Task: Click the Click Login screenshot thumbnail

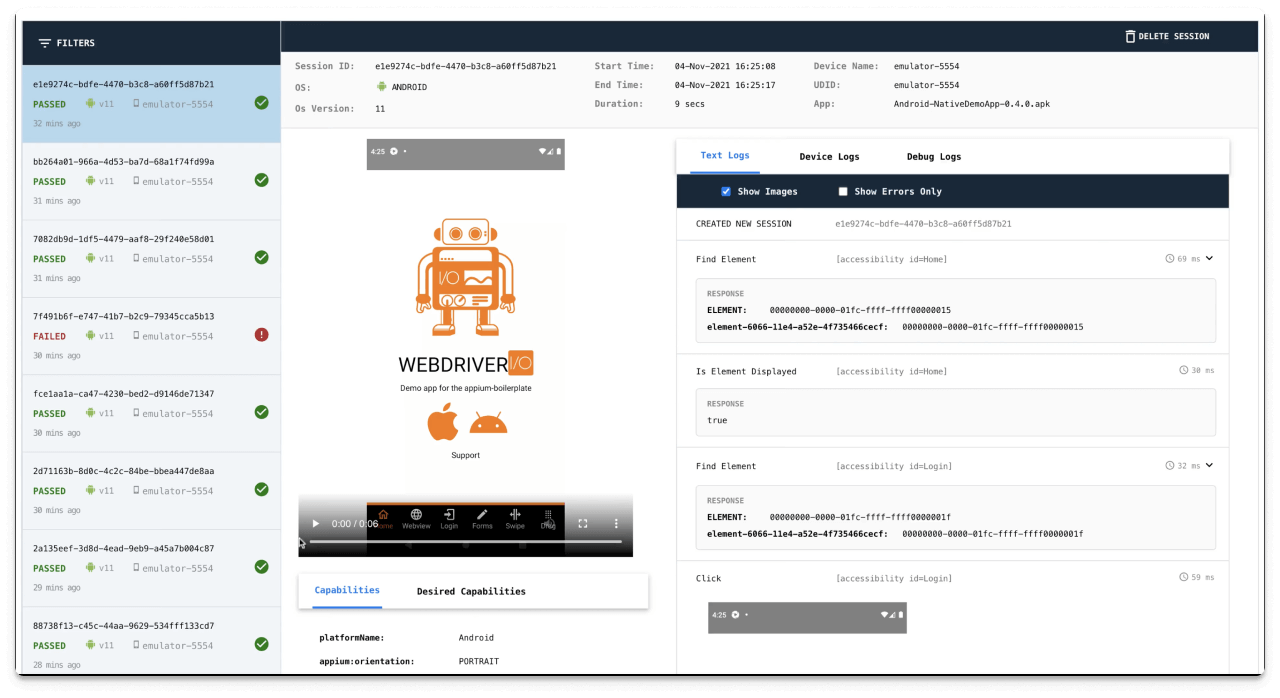Action: pyautogui.click(x=807, y=617)
